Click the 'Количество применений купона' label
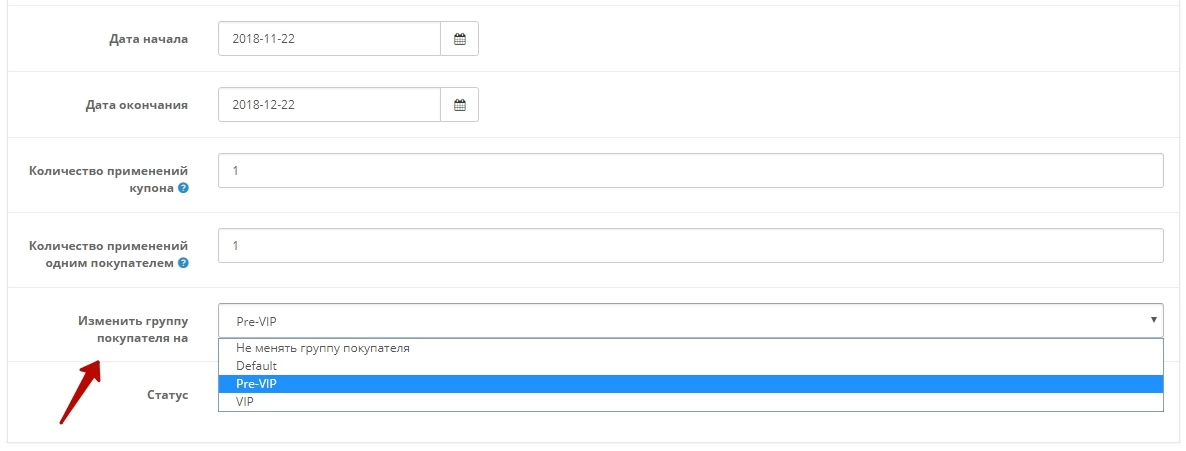Viewport: 1186px width, 451px height. click(109, 179)
